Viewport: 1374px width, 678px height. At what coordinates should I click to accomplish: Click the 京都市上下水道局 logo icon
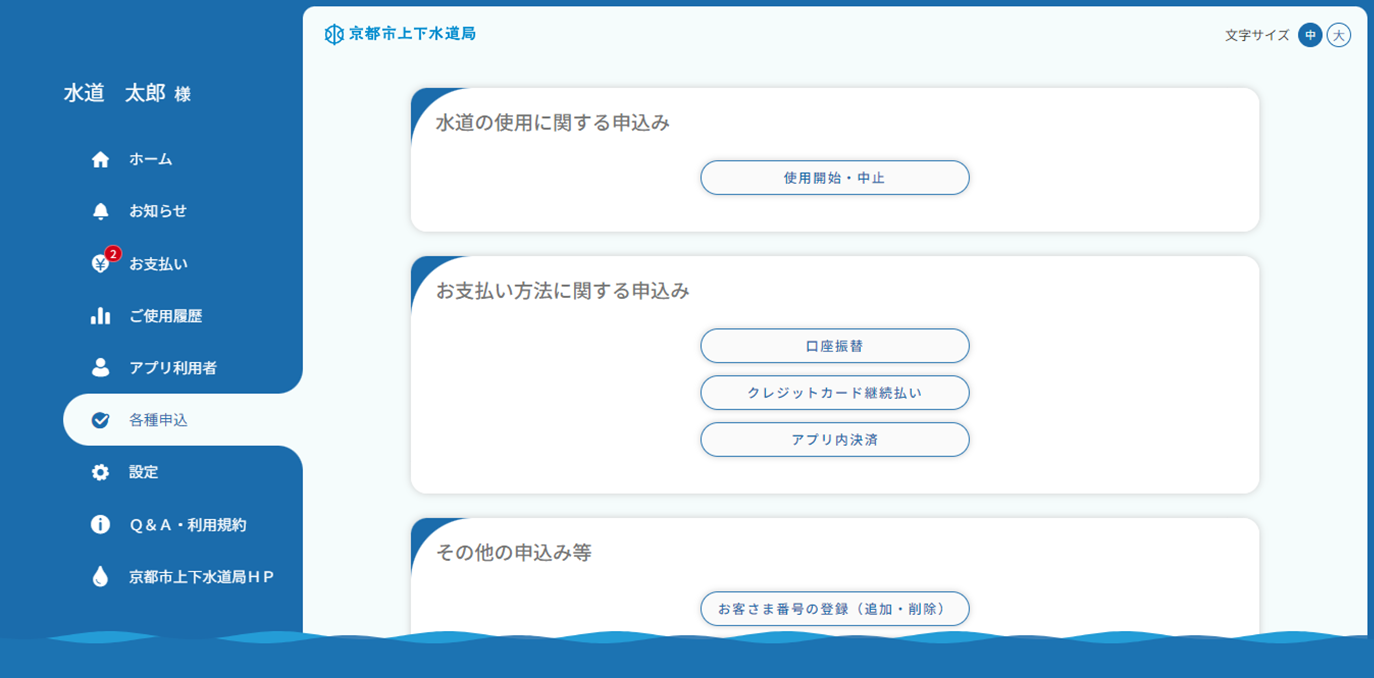click(334, 34)
